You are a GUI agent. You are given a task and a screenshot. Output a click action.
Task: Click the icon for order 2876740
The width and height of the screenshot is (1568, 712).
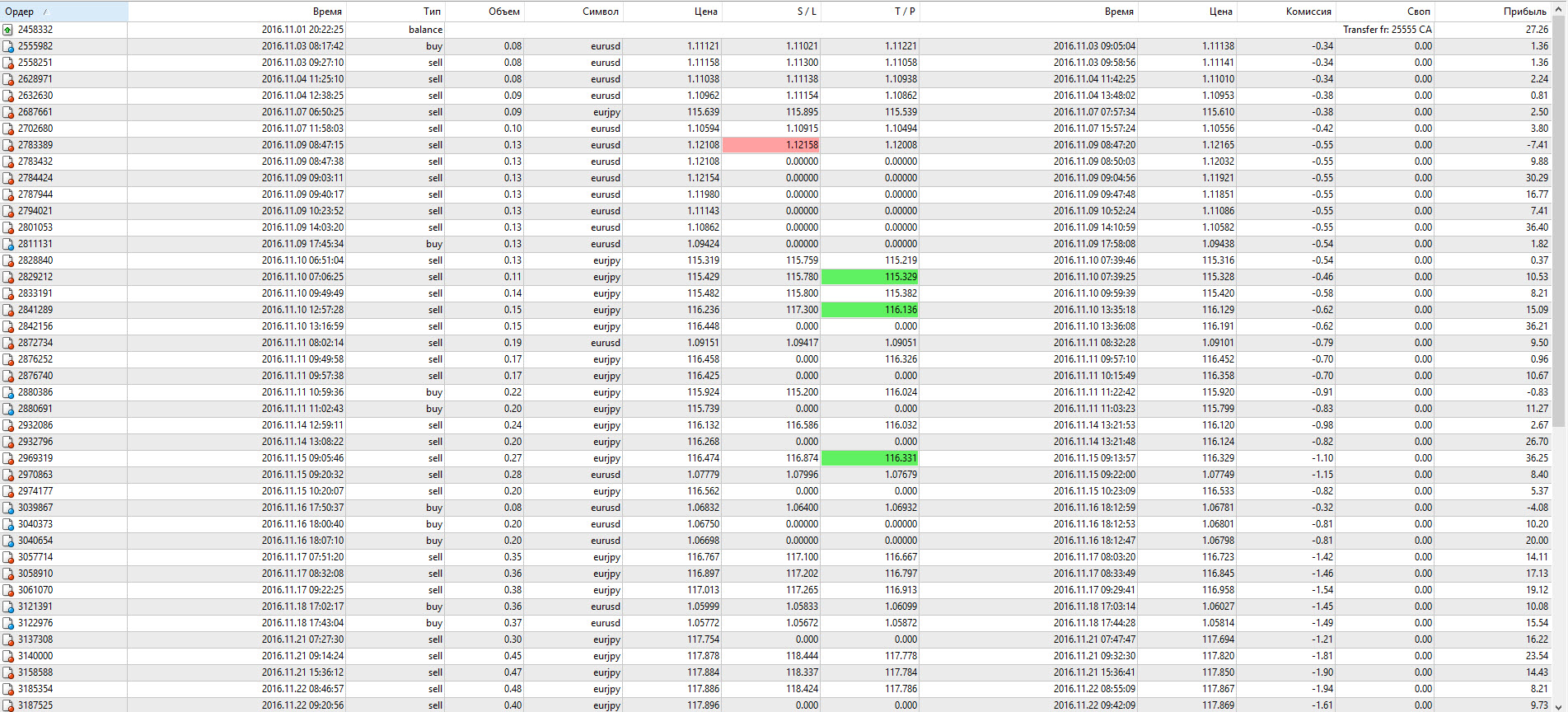coord(8,376)
